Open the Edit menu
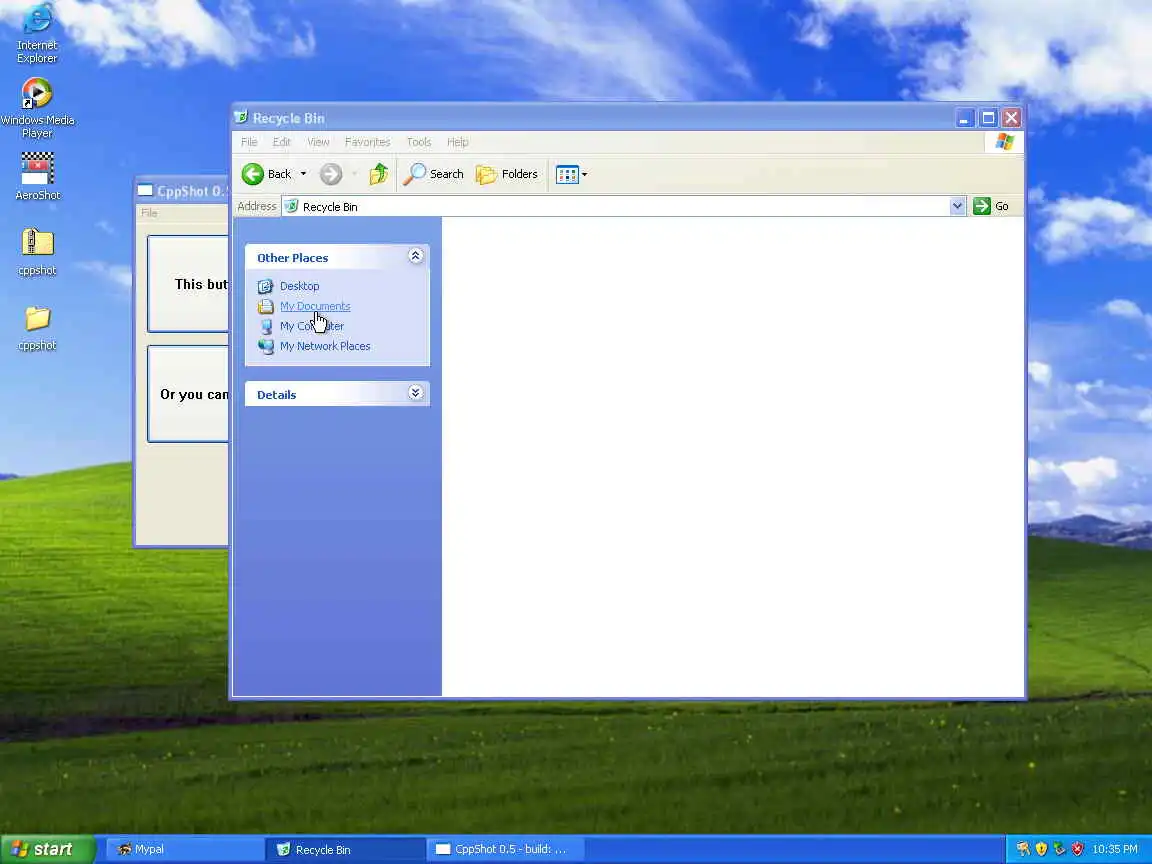The height and width of the screenshot is (864, 1152). tap(281, 142)
